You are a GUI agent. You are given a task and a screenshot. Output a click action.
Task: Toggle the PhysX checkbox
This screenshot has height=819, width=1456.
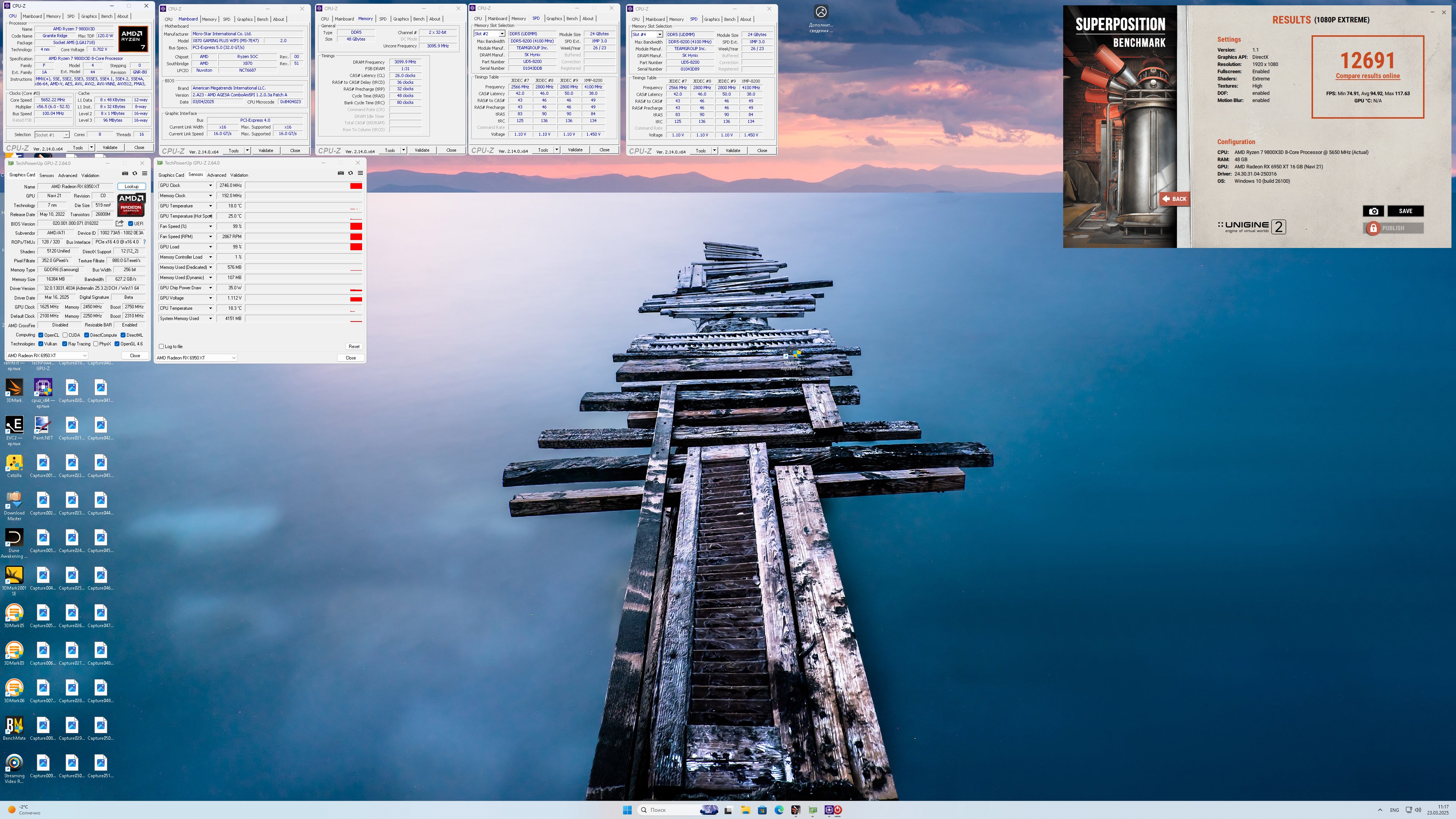(x=96, y=344)
